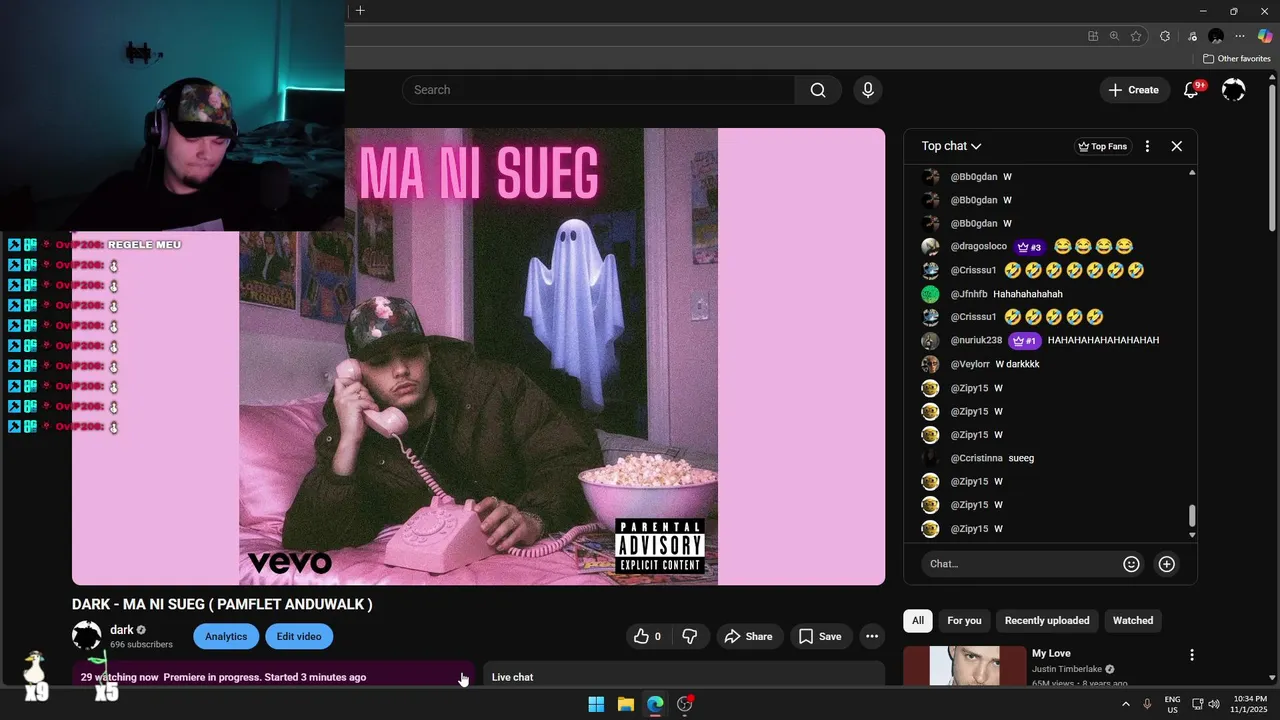1280x720 pixels.
Task: Open the emoji picker in chat
Action: [1131, 564]
